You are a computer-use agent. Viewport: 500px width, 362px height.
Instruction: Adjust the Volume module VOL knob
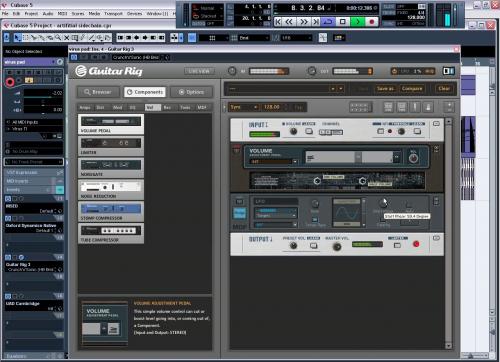(413, 158)
